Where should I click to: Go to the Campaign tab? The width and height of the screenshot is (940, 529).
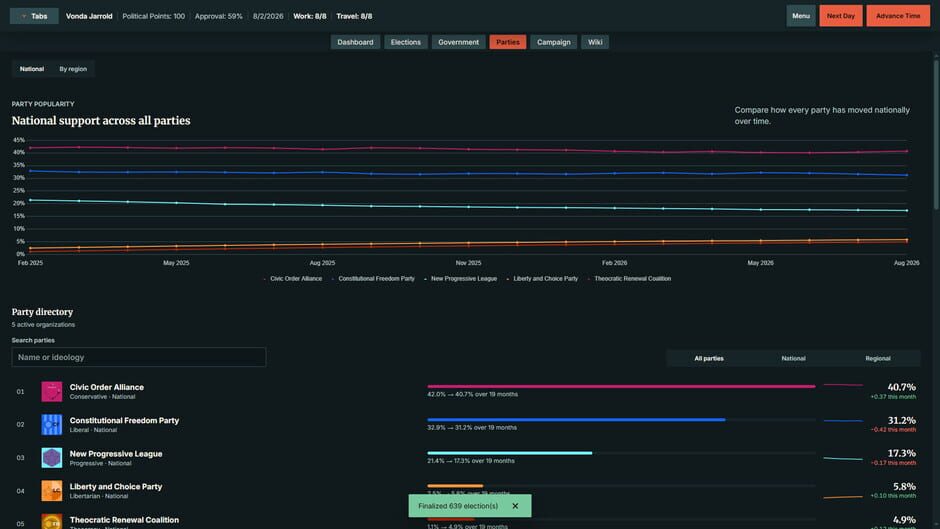[x=553, y=42]
